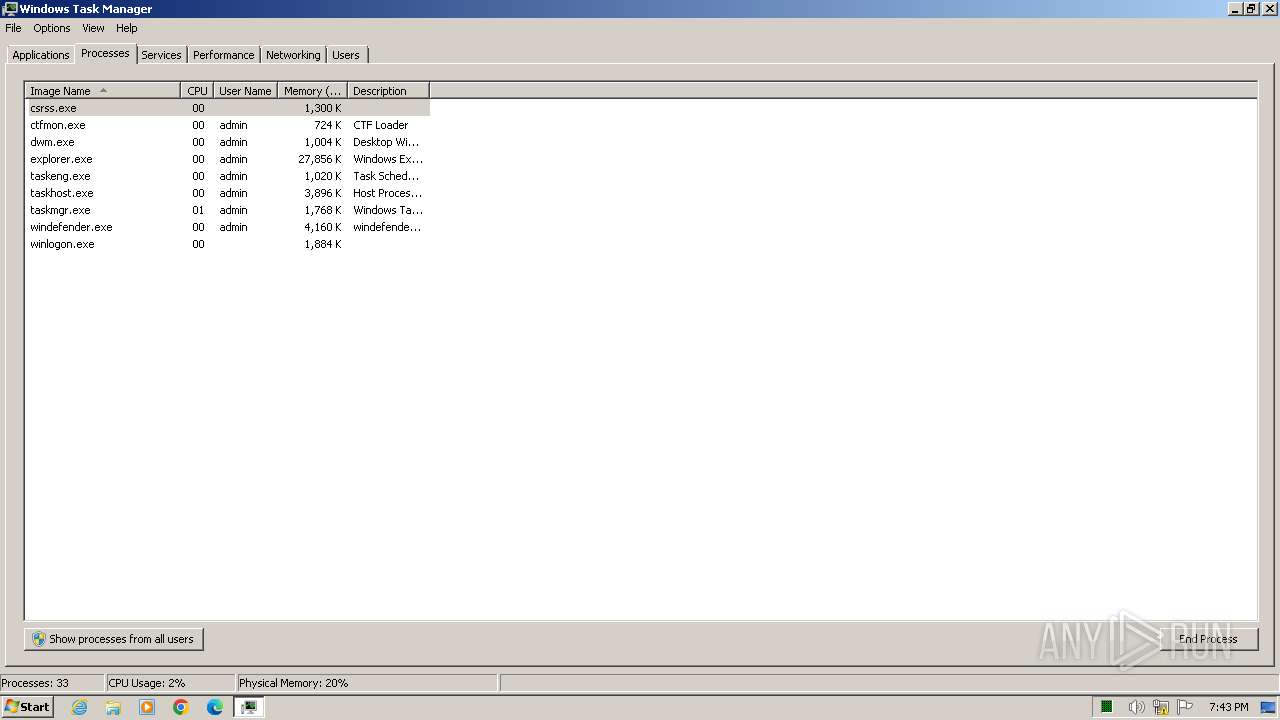Click the taskbar clock showing 7:43 PM
This screenshot has height=720, width=1280.
pyautogui.click(x=1228, y=707)
